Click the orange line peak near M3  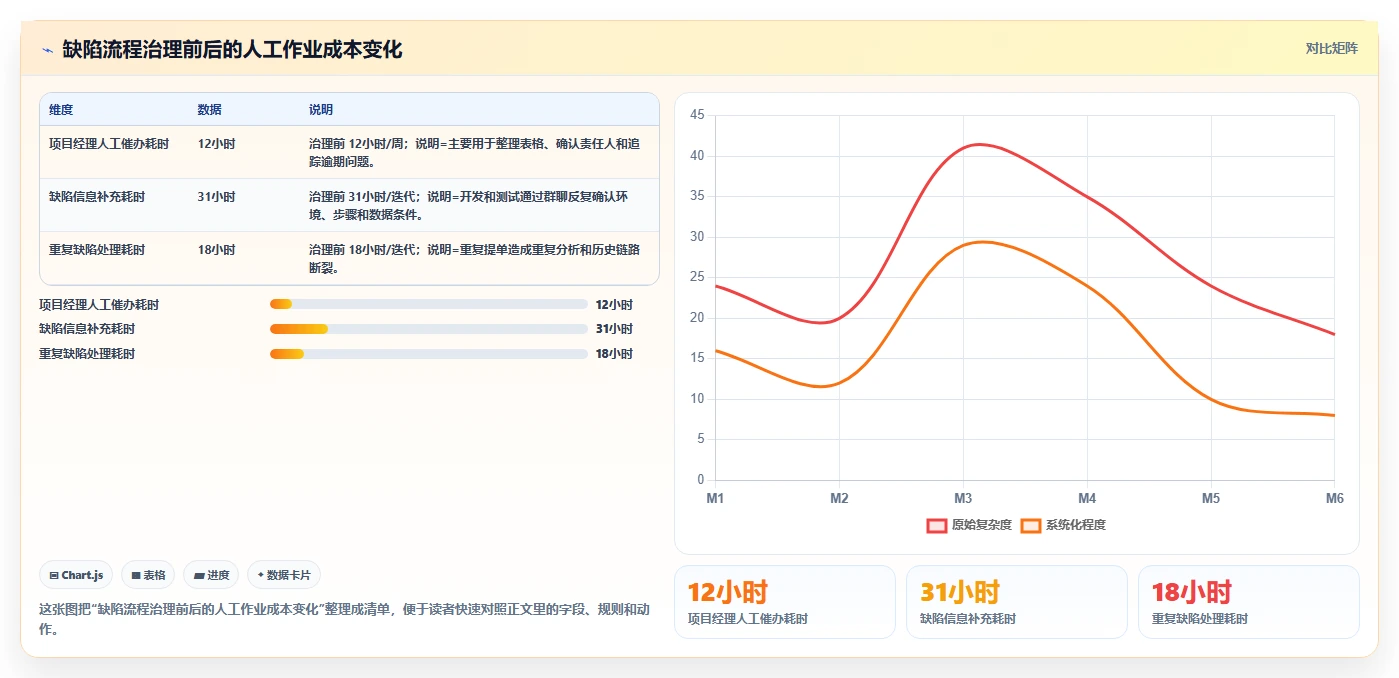(984, 242)
